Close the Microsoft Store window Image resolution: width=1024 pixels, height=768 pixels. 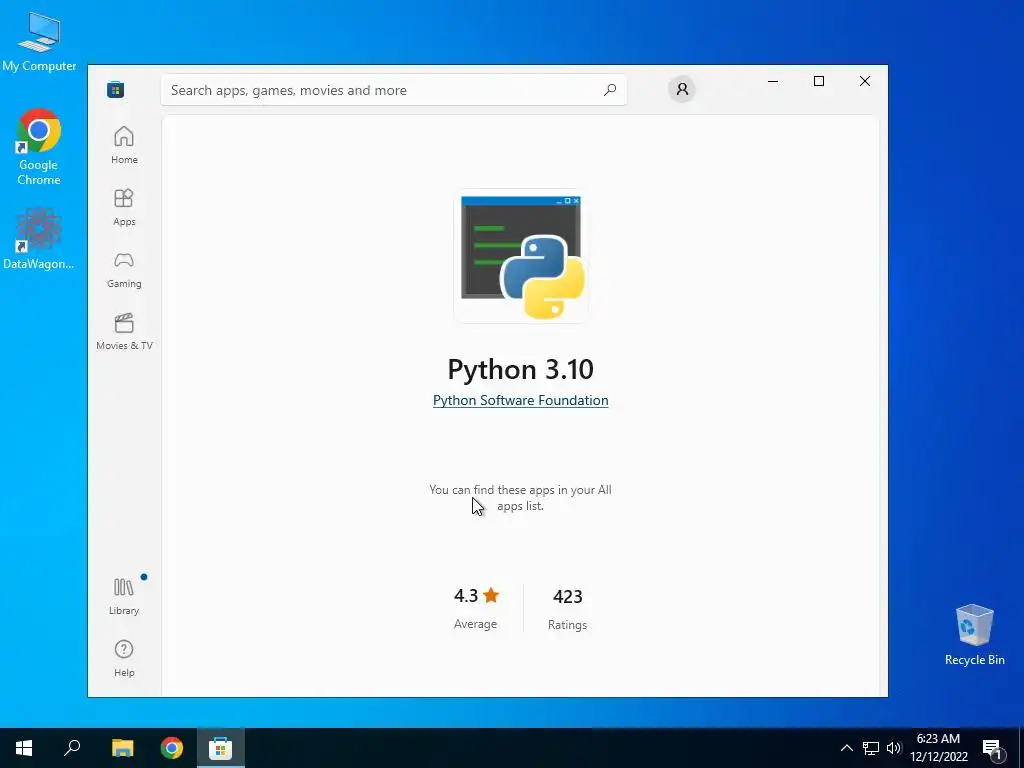click(865, 81)
